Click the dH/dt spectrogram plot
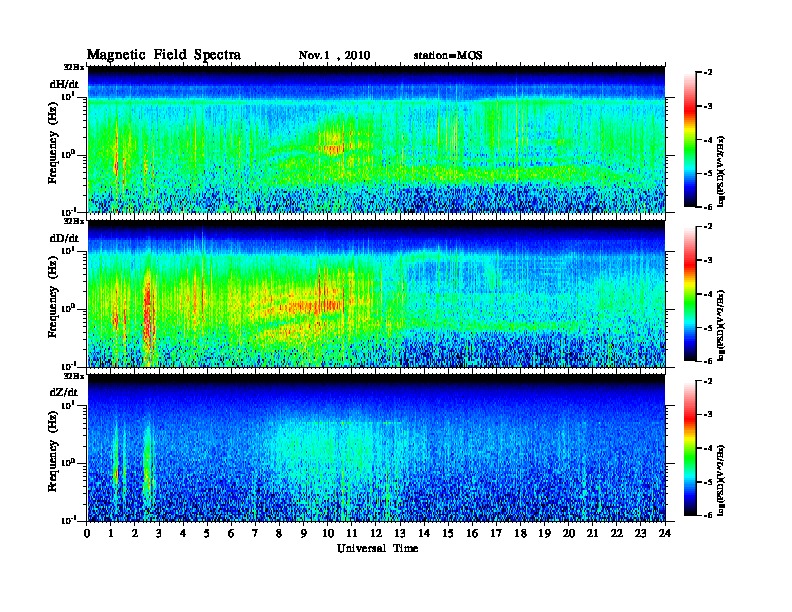Viewport: 792px width, 612px height. click(x=376, y=139)
